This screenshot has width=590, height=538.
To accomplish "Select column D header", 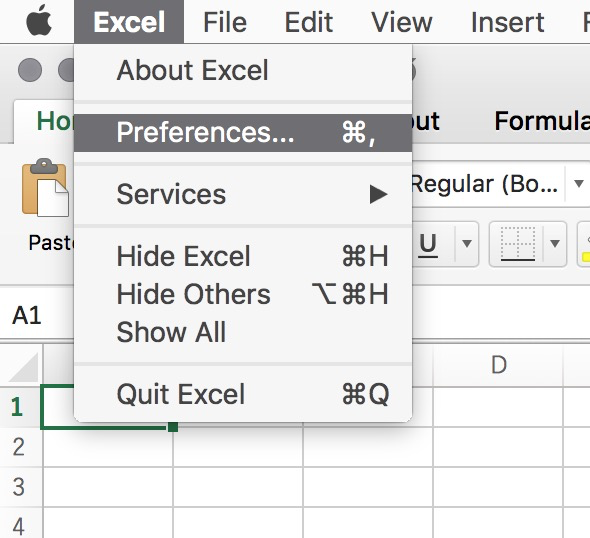I will pos(498,365).
